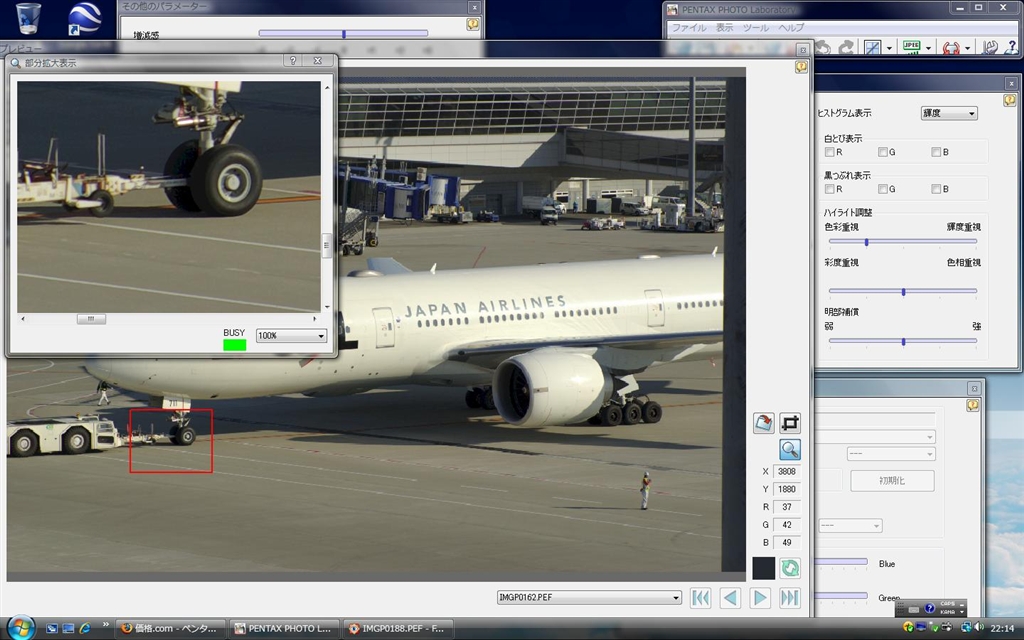Click the help balloon in the histogram panel
The height and width of the screenshot is (640, 1024).
pyautogui.click(x=1010, y=100)
